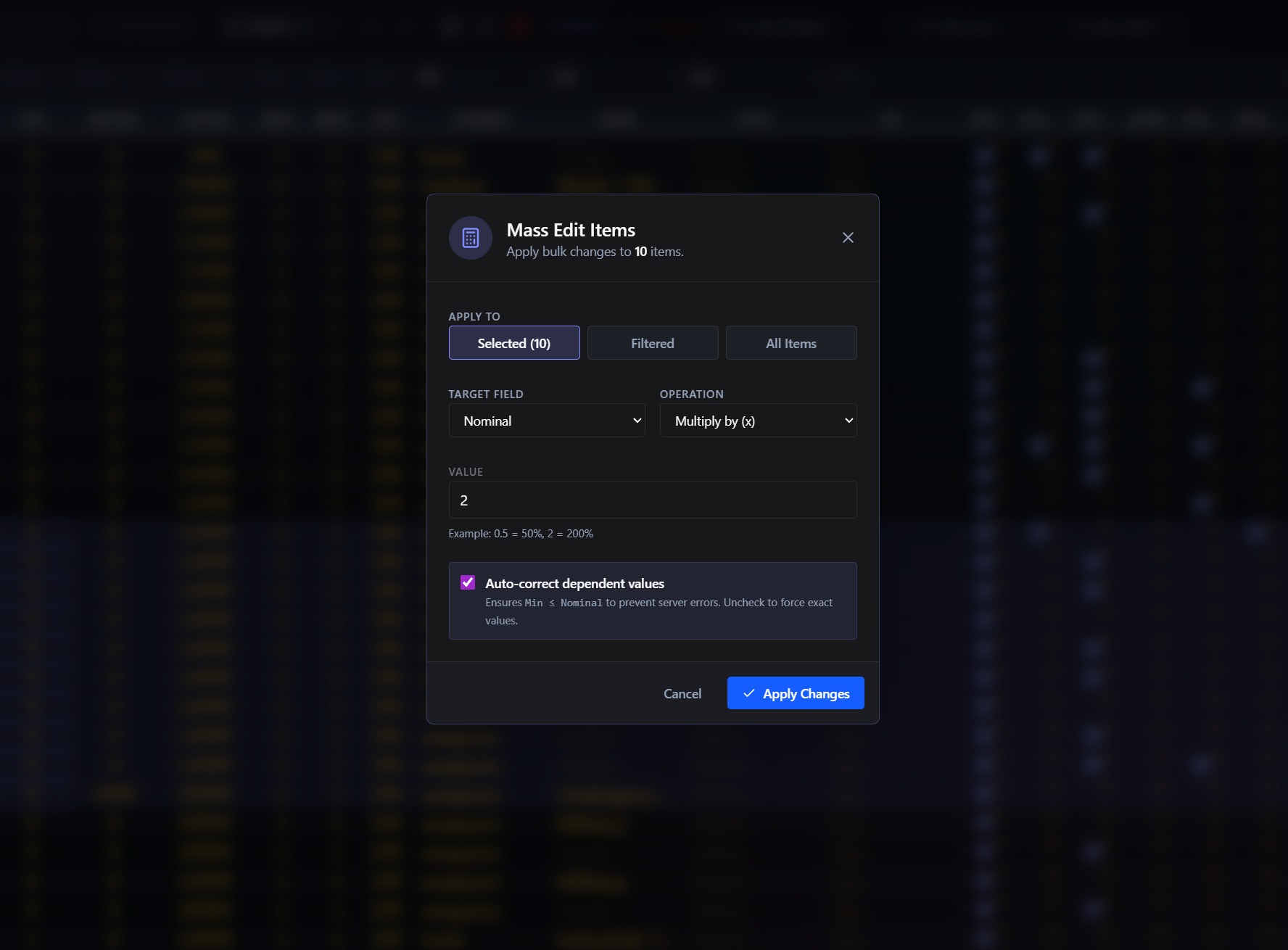Switch apply-to scope to Filtered
1288x950 pixels.
coord(652,343)
